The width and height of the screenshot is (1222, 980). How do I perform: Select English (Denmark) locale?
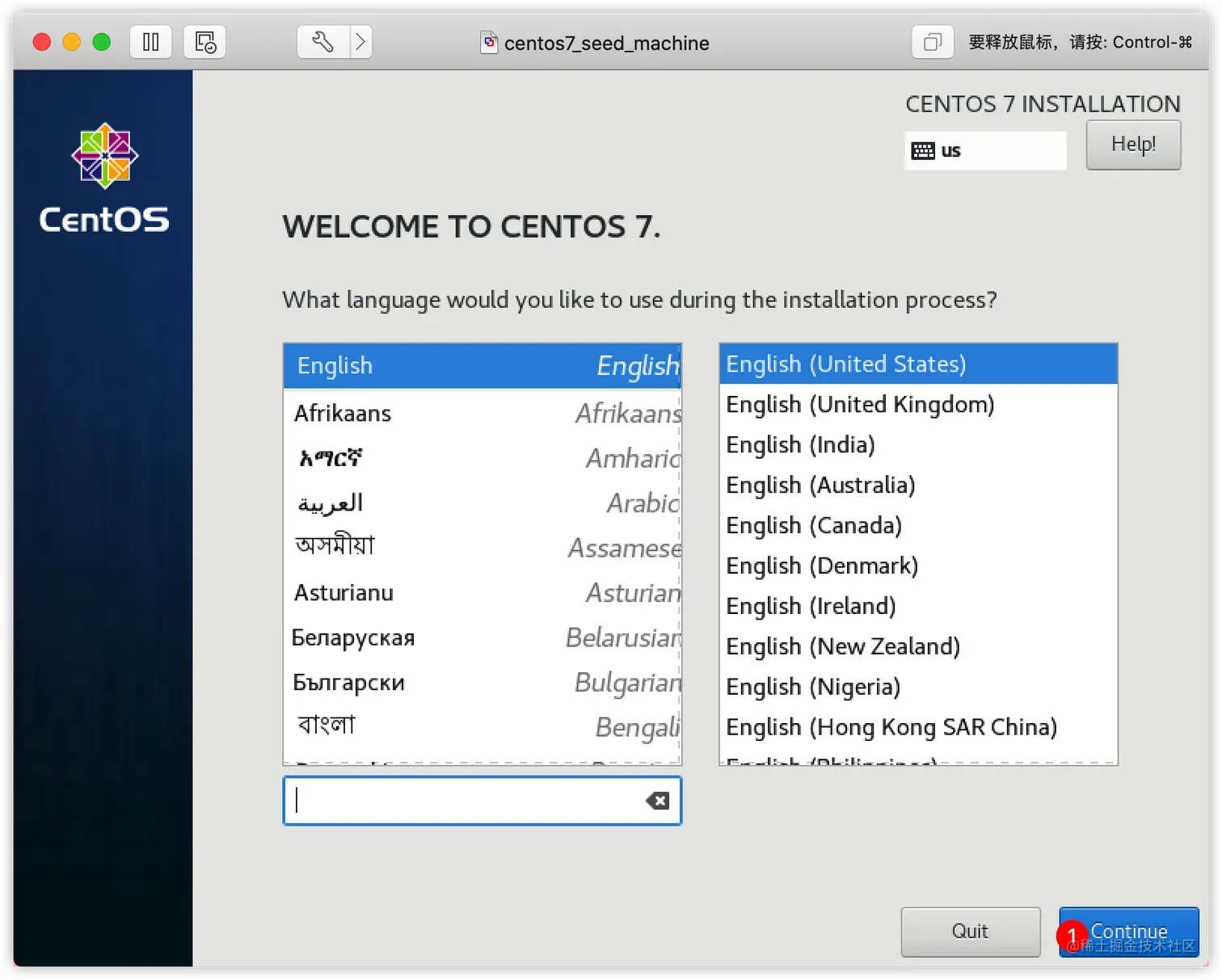coord(919,566)
